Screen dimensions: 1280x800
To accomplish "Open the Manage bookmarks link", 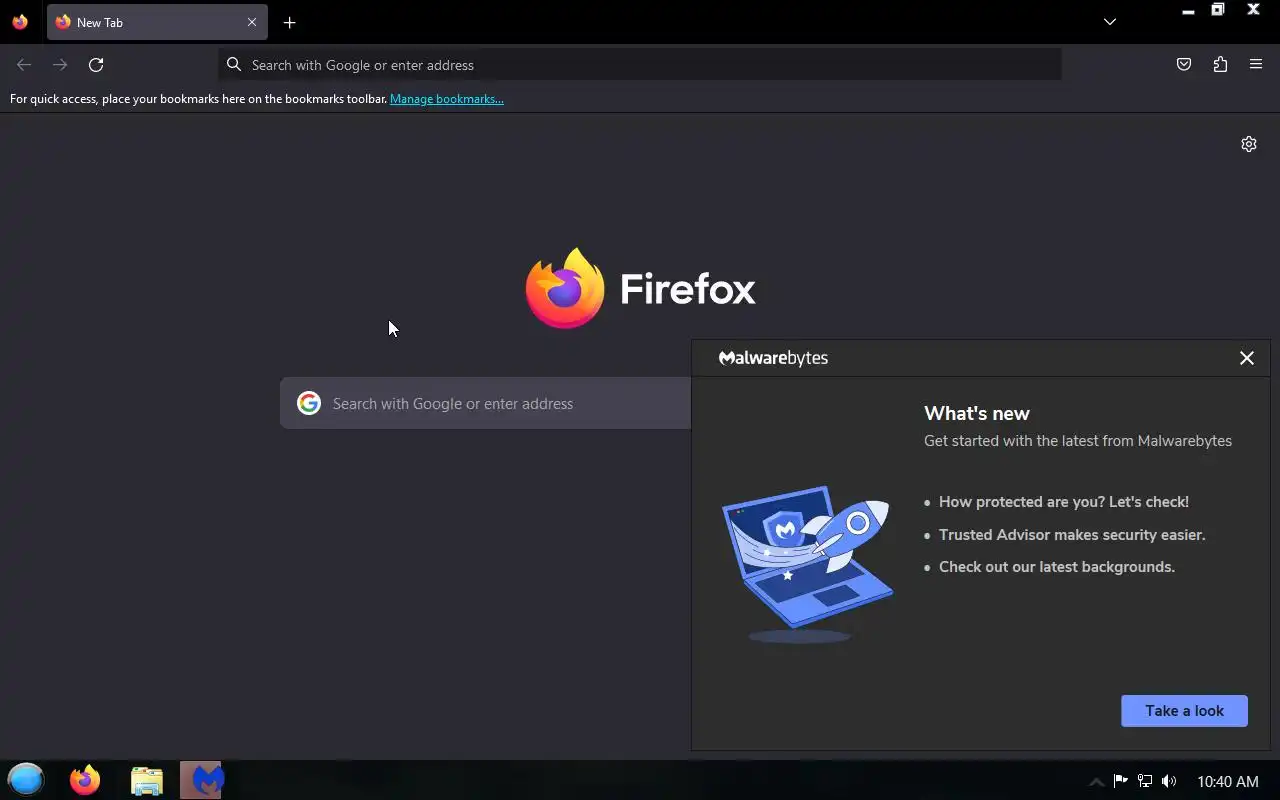I will click(x=447, y=99).
